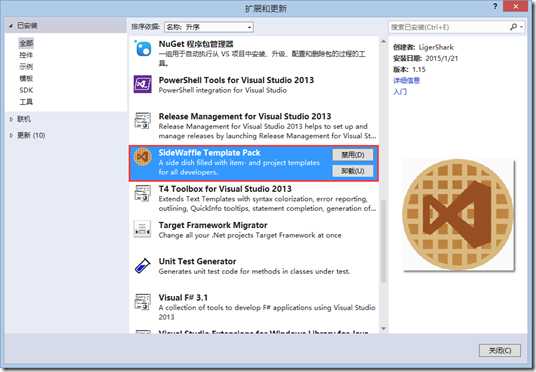This screenshot has width=536, height=372.
Task: Select T4 Toolbox for Visual Studio 2013
Action: click(x=225, y=189)
